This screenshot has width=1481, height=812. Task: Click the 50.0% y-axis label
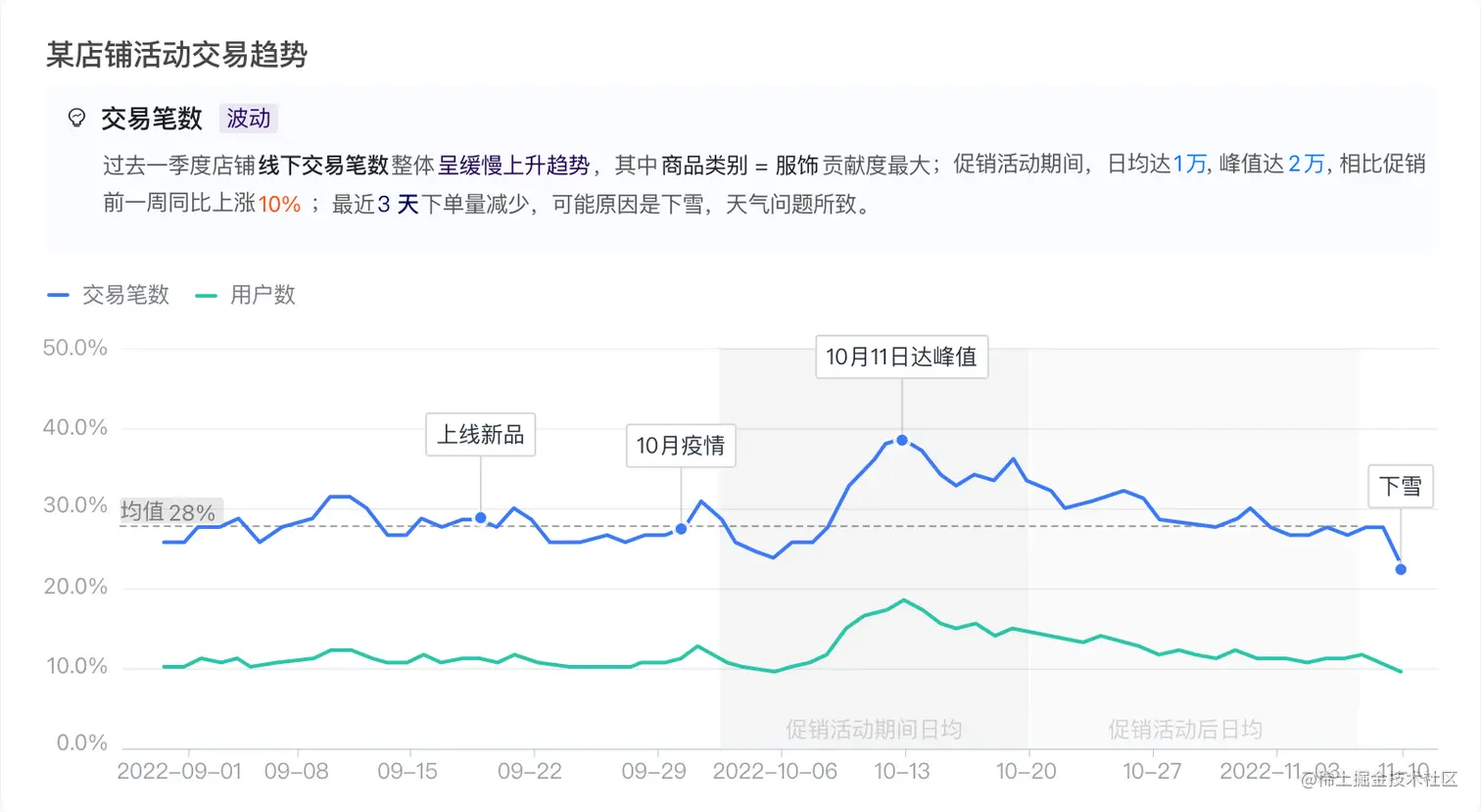click(x=75, y=348)
